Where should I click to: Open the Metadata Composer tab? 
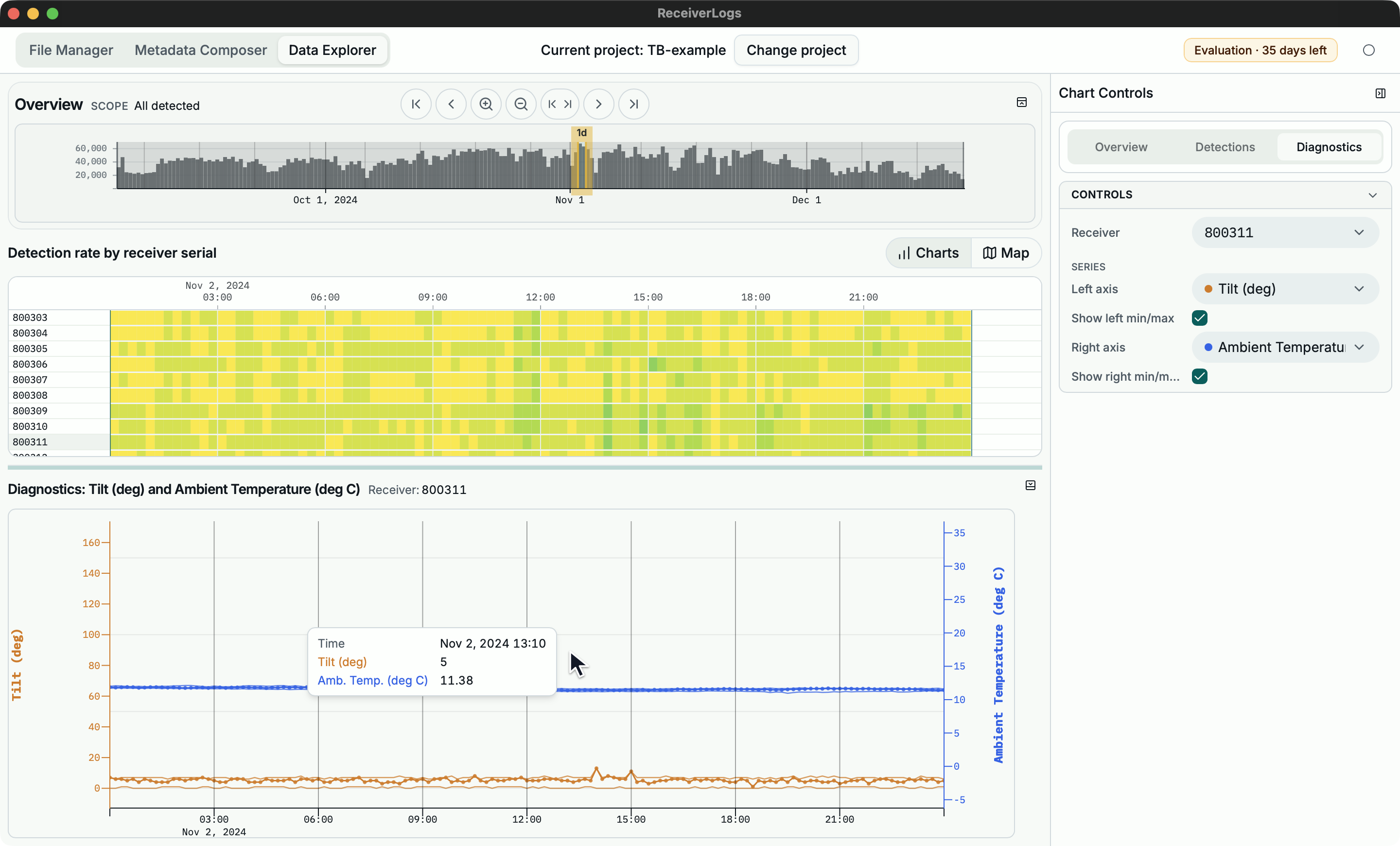coord(201,50)
